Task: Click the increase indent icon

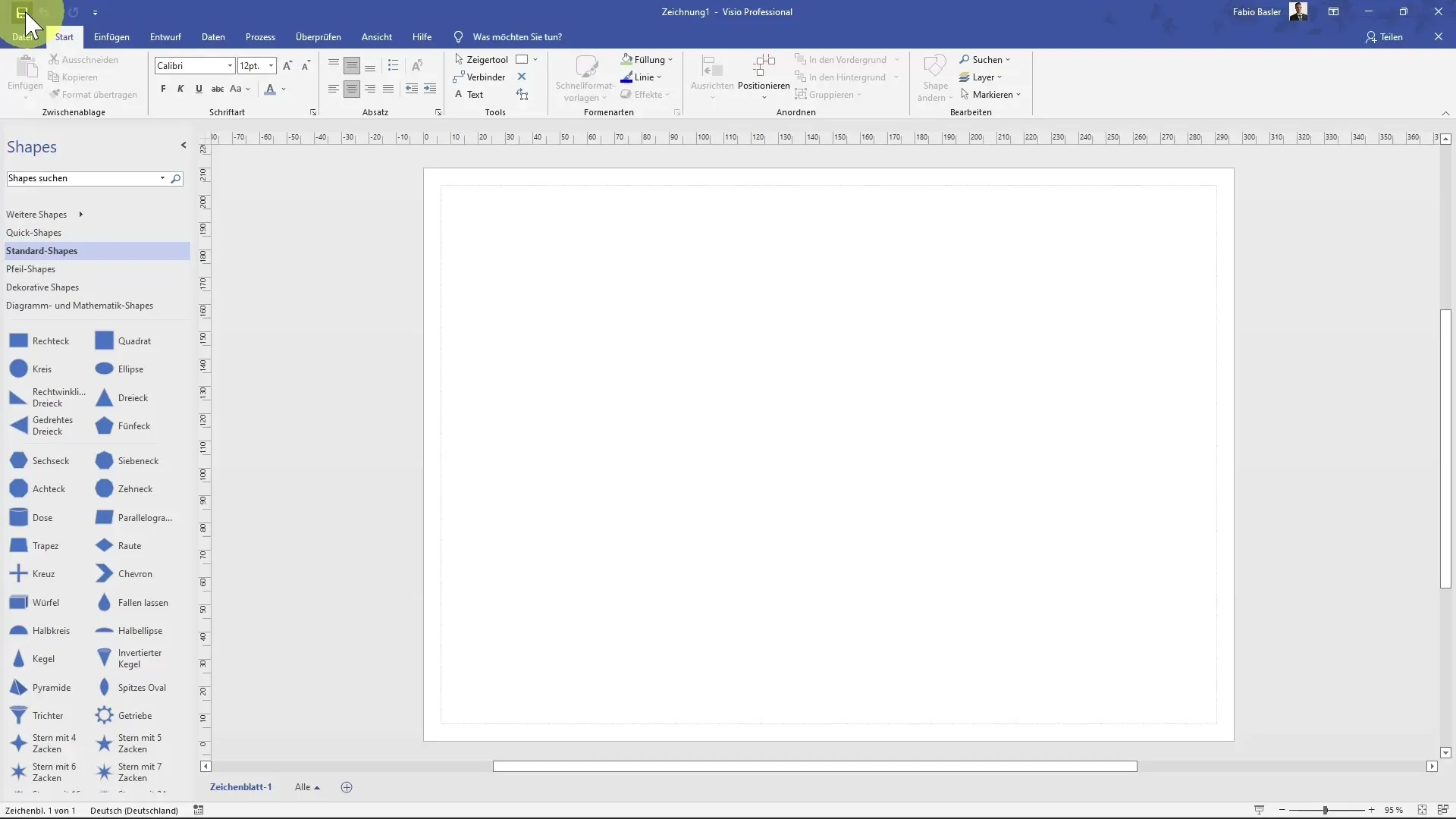Action: pos(429,89)
